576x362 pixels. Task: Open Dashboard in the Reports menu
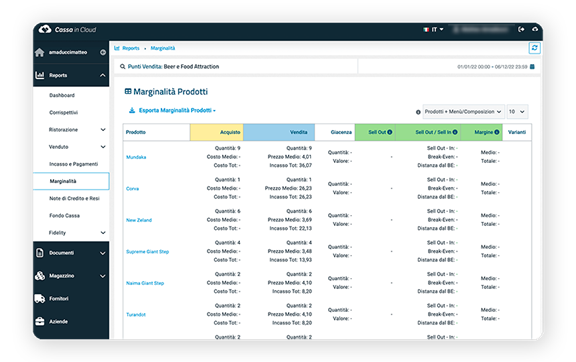click(62, 95)
